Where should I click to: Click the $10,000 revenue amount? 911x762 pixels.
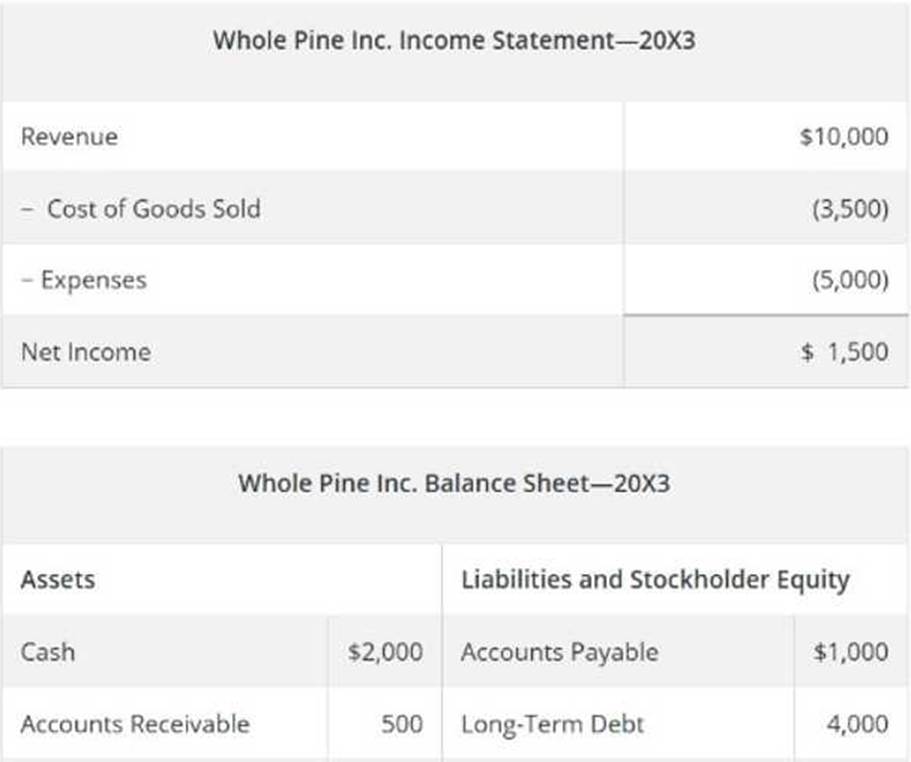(x=843, y=136)
